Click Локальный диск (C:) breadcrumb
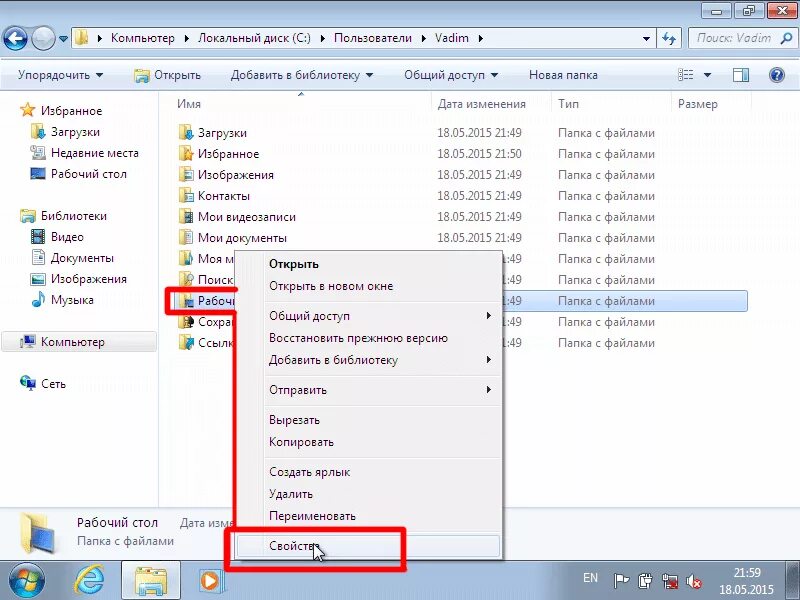Screen dimensions: 800x600 coord(254,38)
